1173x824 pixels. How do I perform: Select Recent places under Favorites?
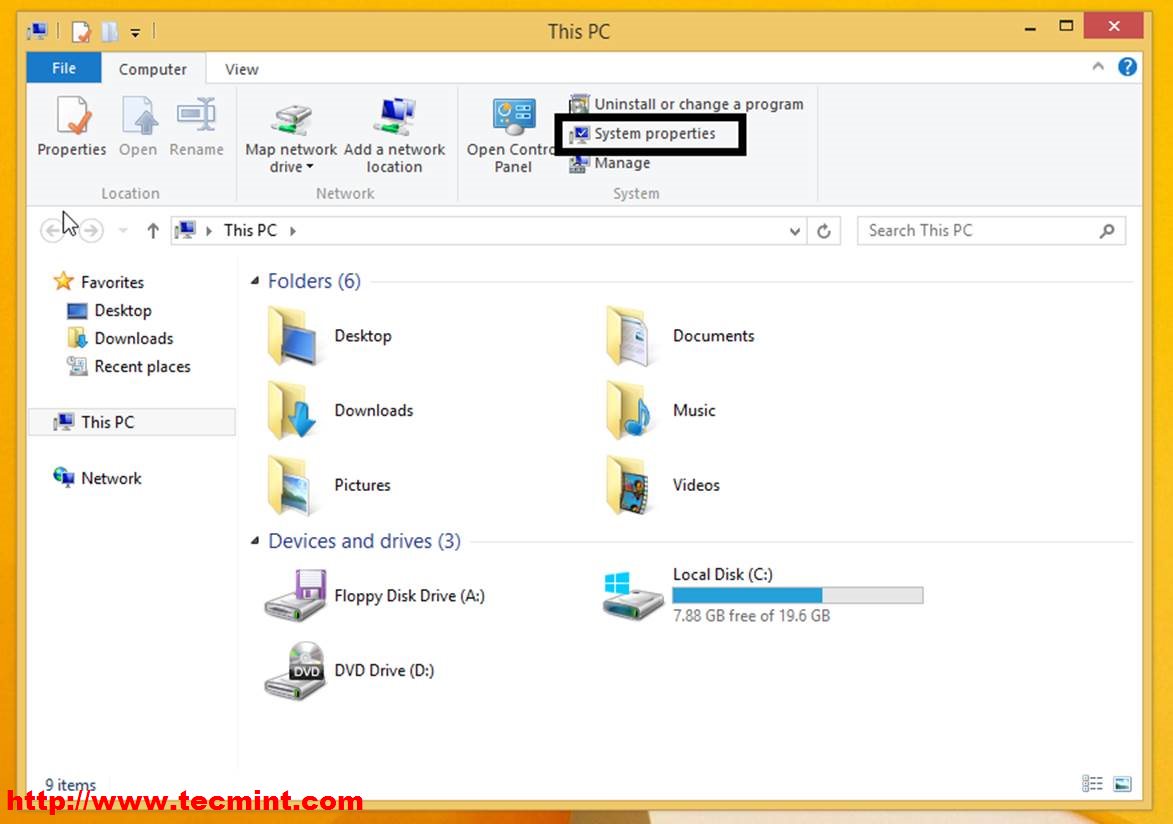tap(142, 367)
